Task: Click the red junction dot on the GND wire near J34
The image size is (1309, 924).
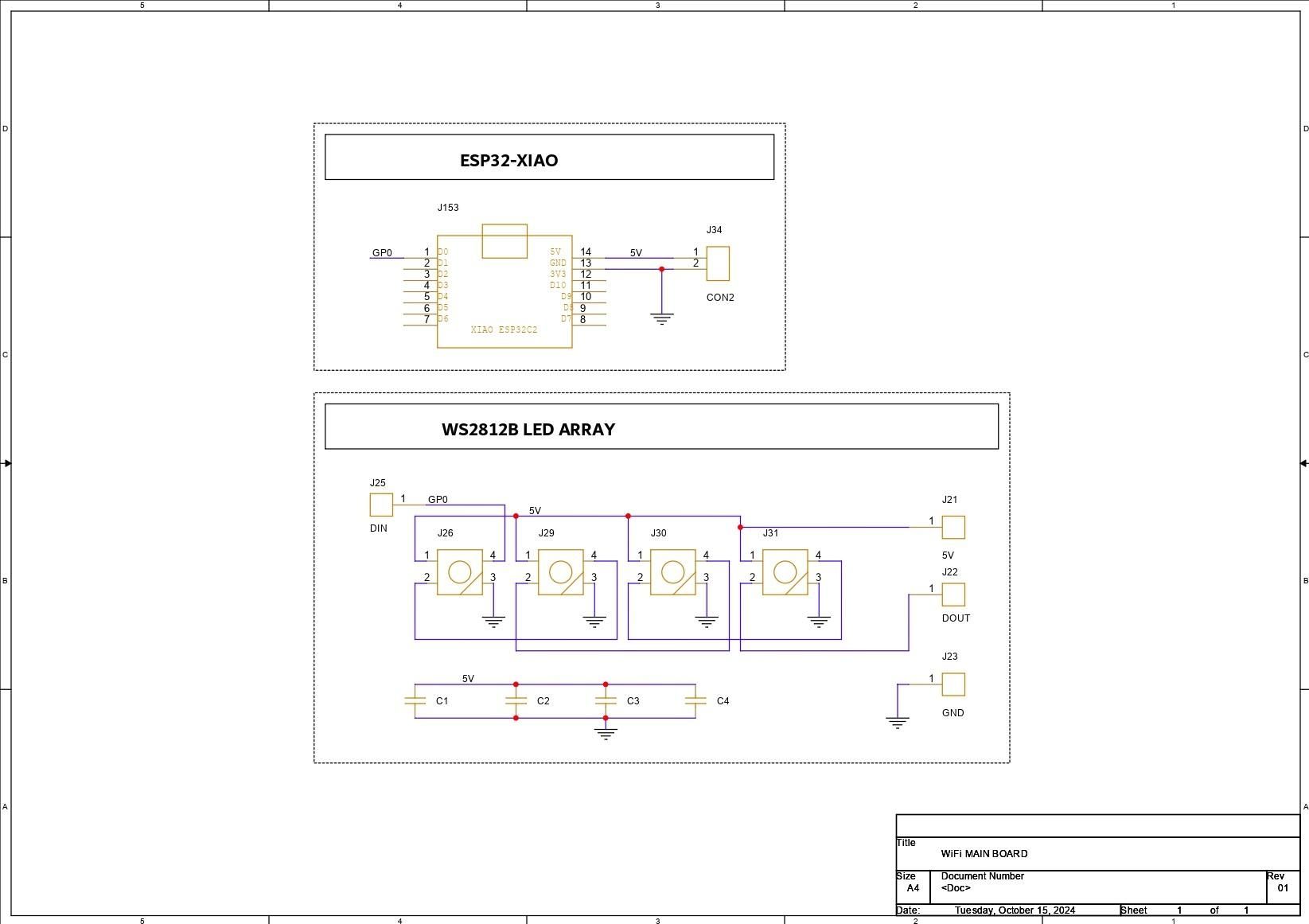Action: click(661, 269)
